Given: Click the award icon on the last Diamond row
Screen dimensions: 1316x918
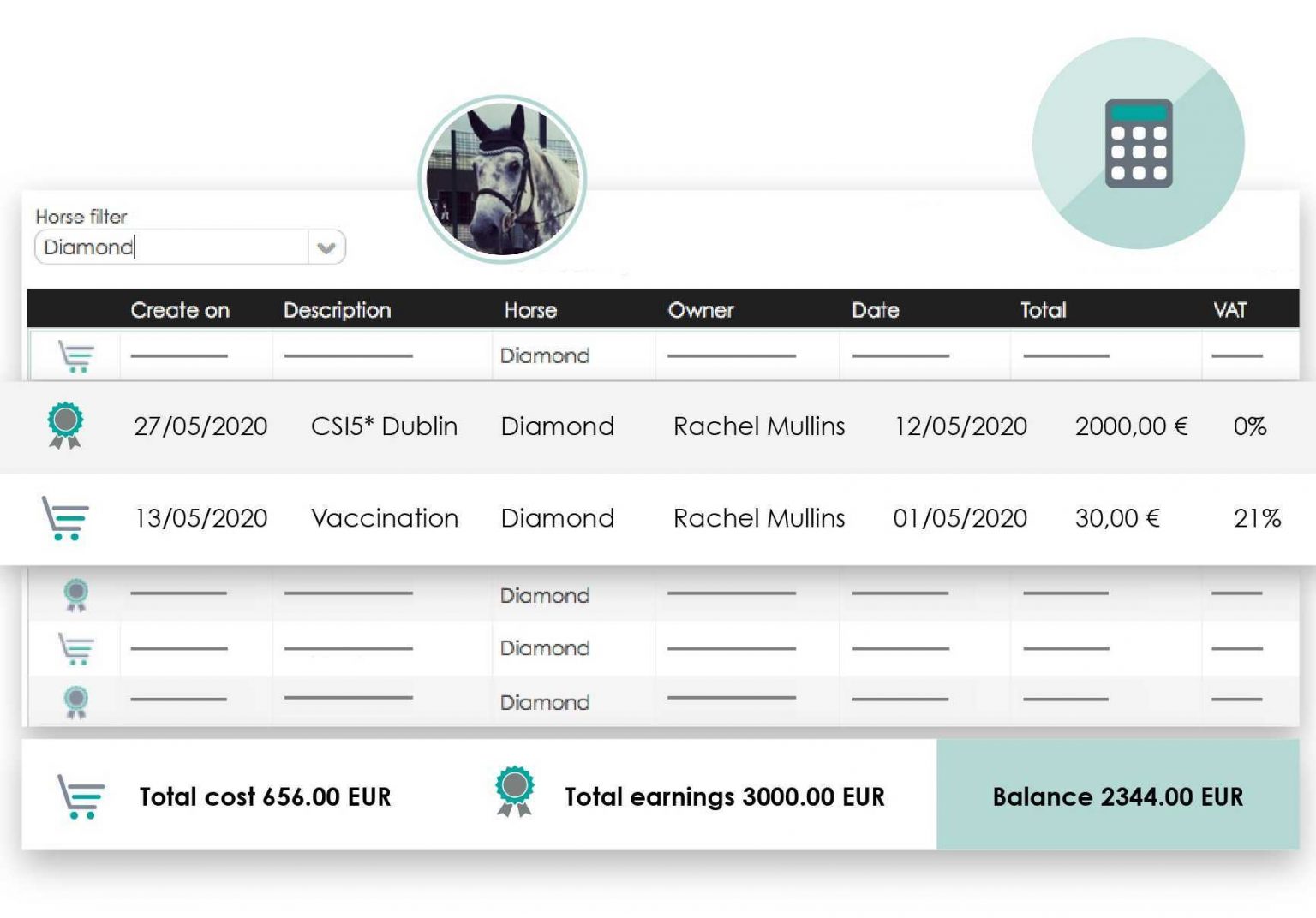Looking at the screenshot, I should (75, 700).
